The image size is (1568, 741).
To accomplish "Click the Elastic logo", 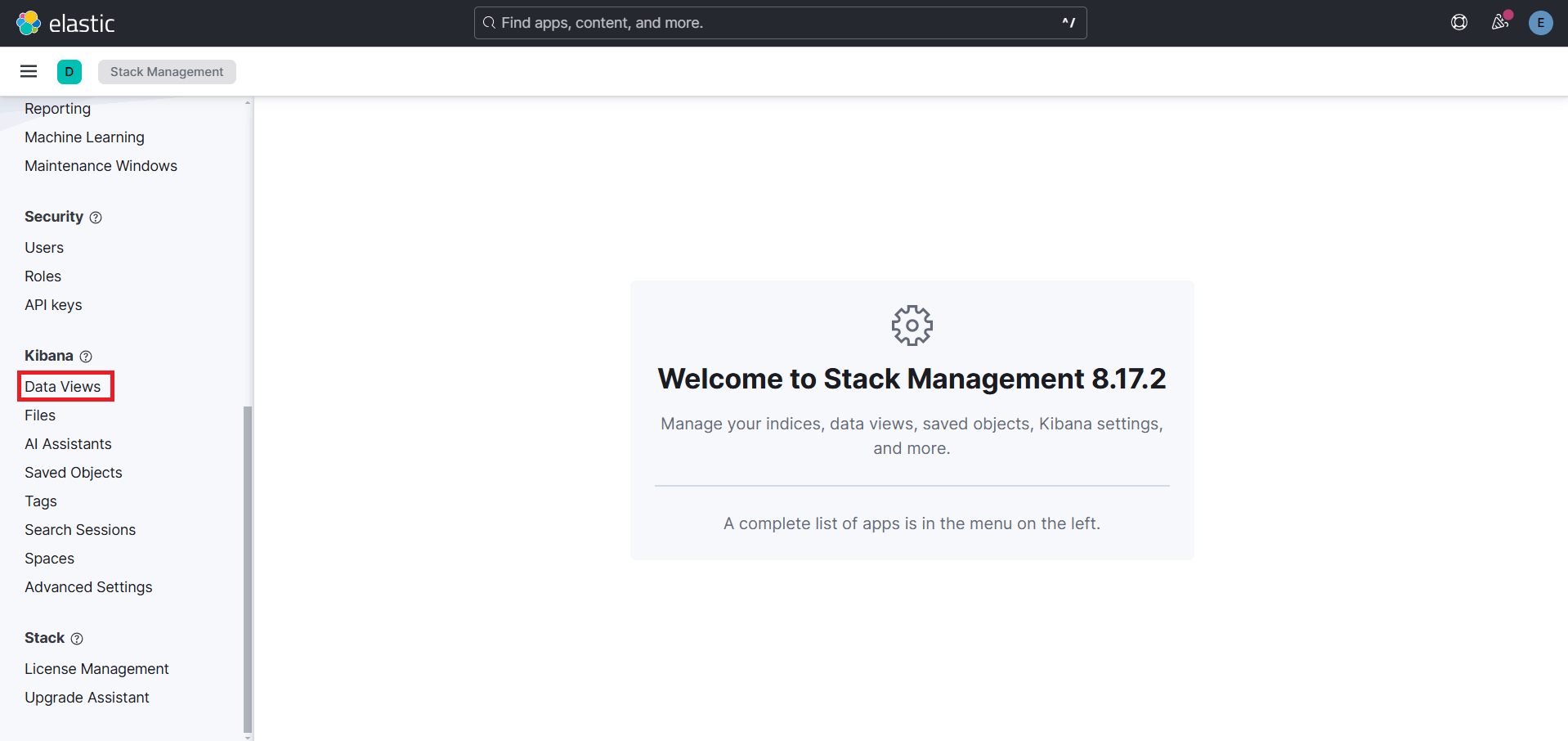I will pyautogui.click(x=65, y=23).
